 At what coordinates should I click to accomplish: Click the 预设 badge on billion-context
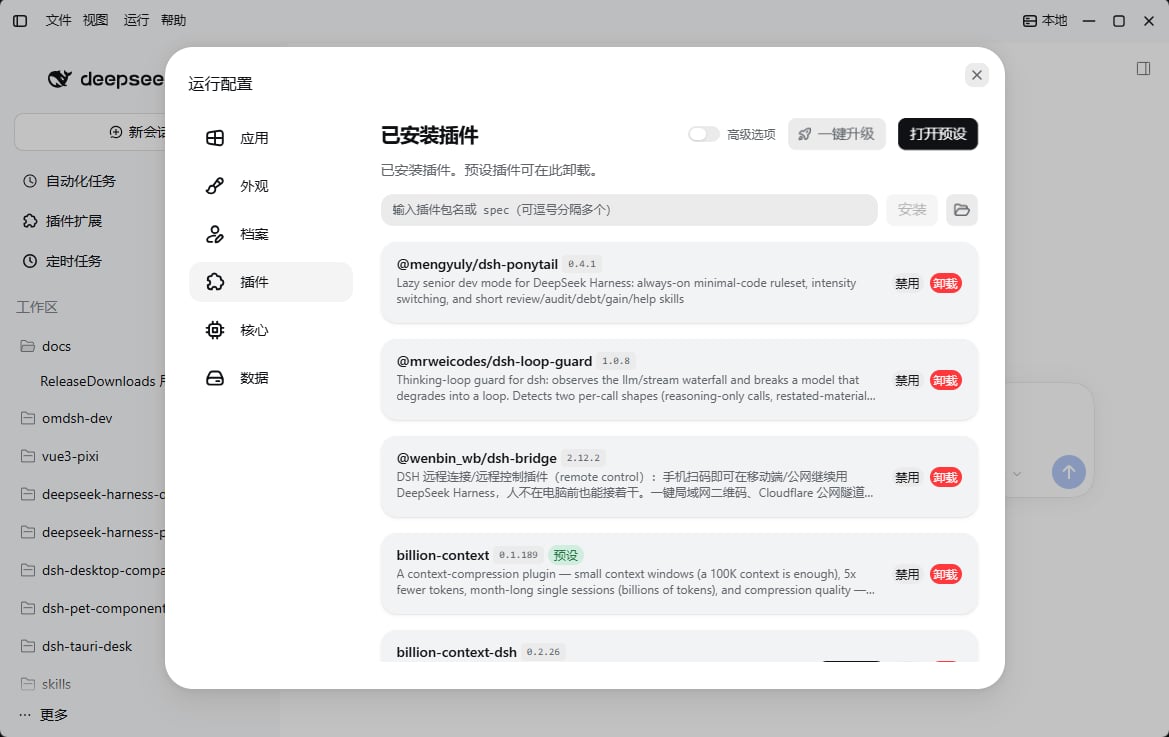(x=565, y=555)
